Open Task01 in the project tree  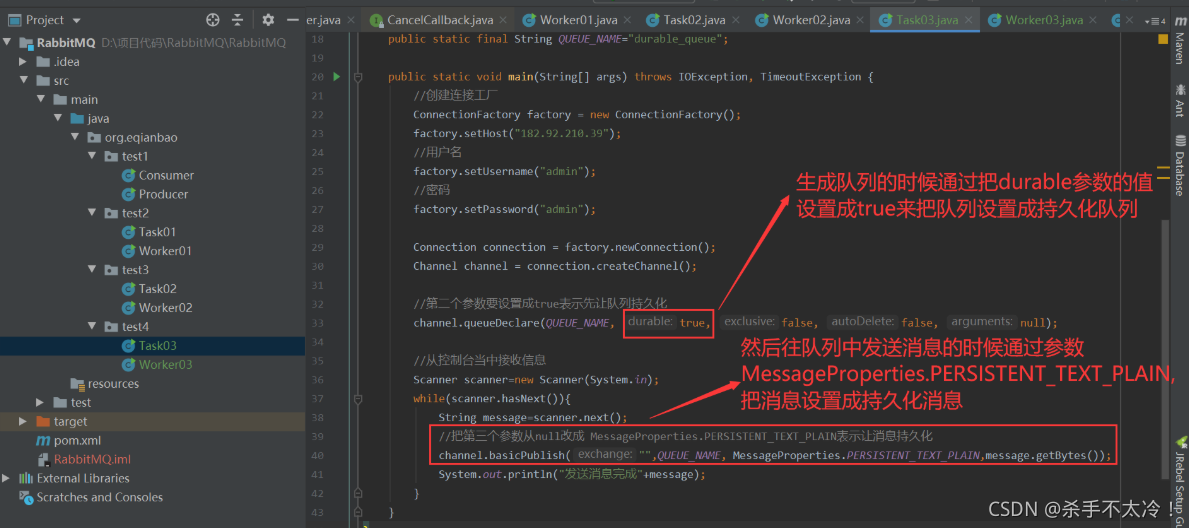tap(157, 232)
